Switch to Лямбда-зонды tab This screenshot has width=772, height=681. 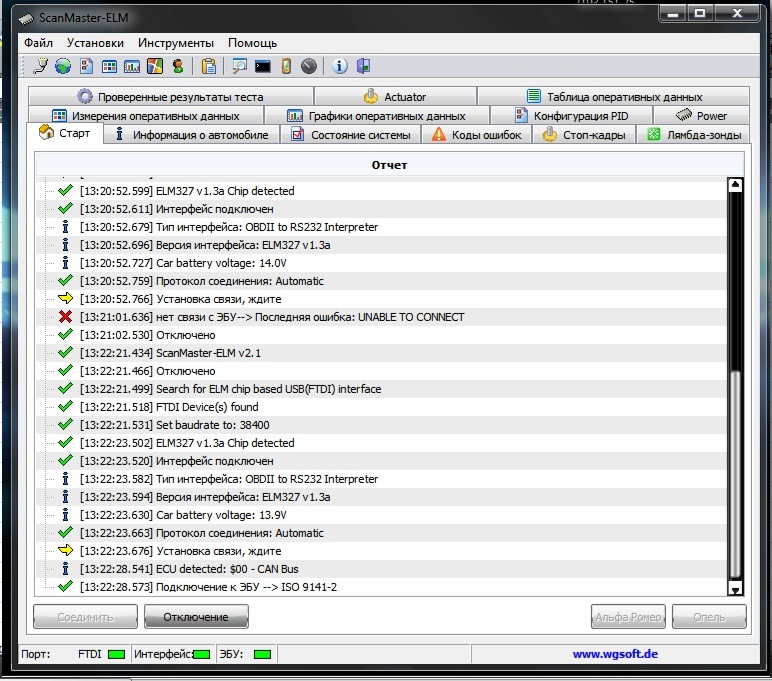(x=694, y=134)
